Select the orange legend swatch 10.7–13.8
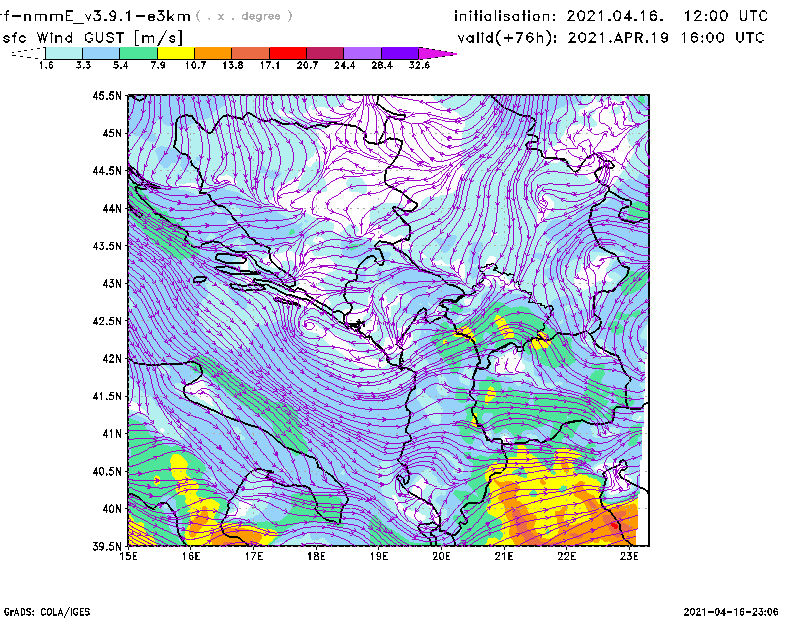 point(213,53)
